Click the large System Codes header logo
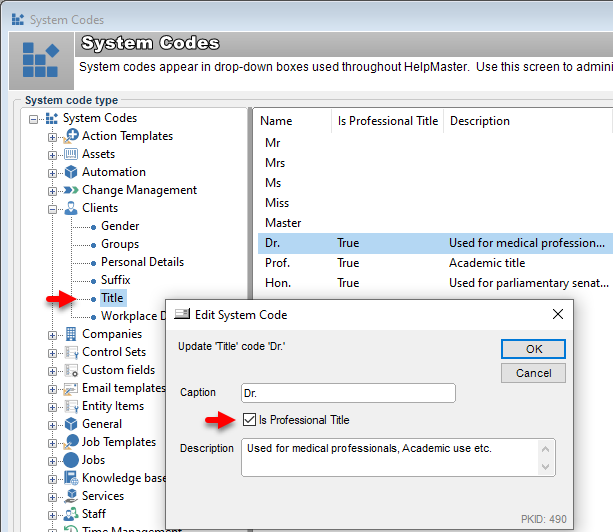Viewport: 613px width, 532px height. click(x=41, y=60)
